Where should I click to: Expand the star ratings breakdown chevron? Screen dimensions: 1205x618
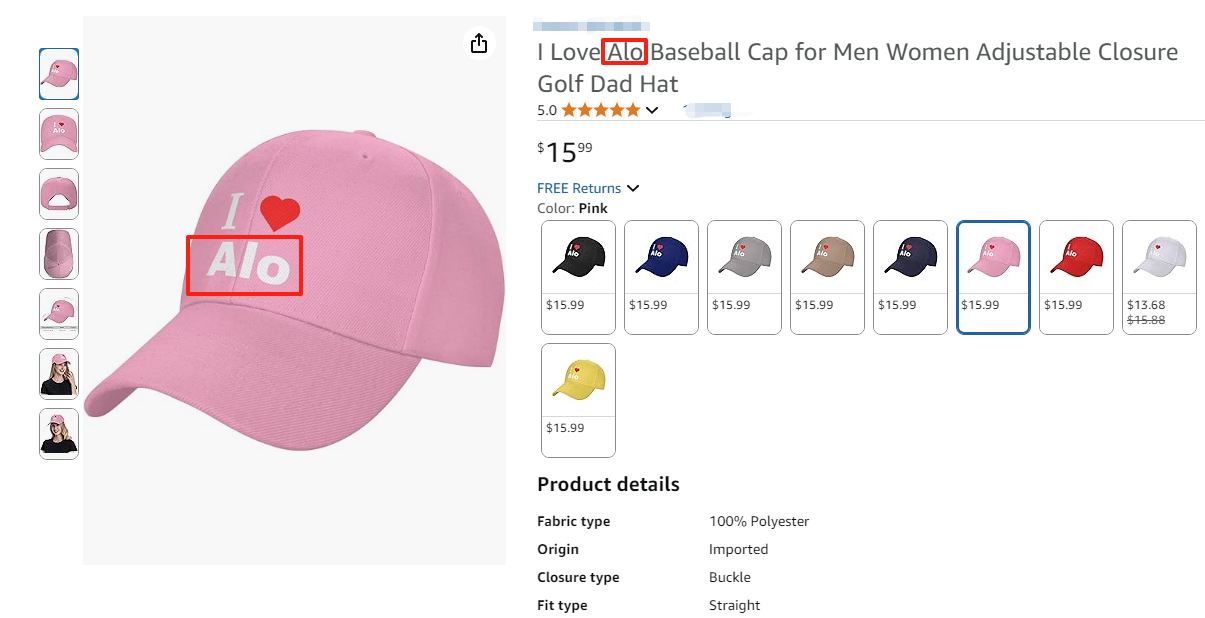(652, 110)
